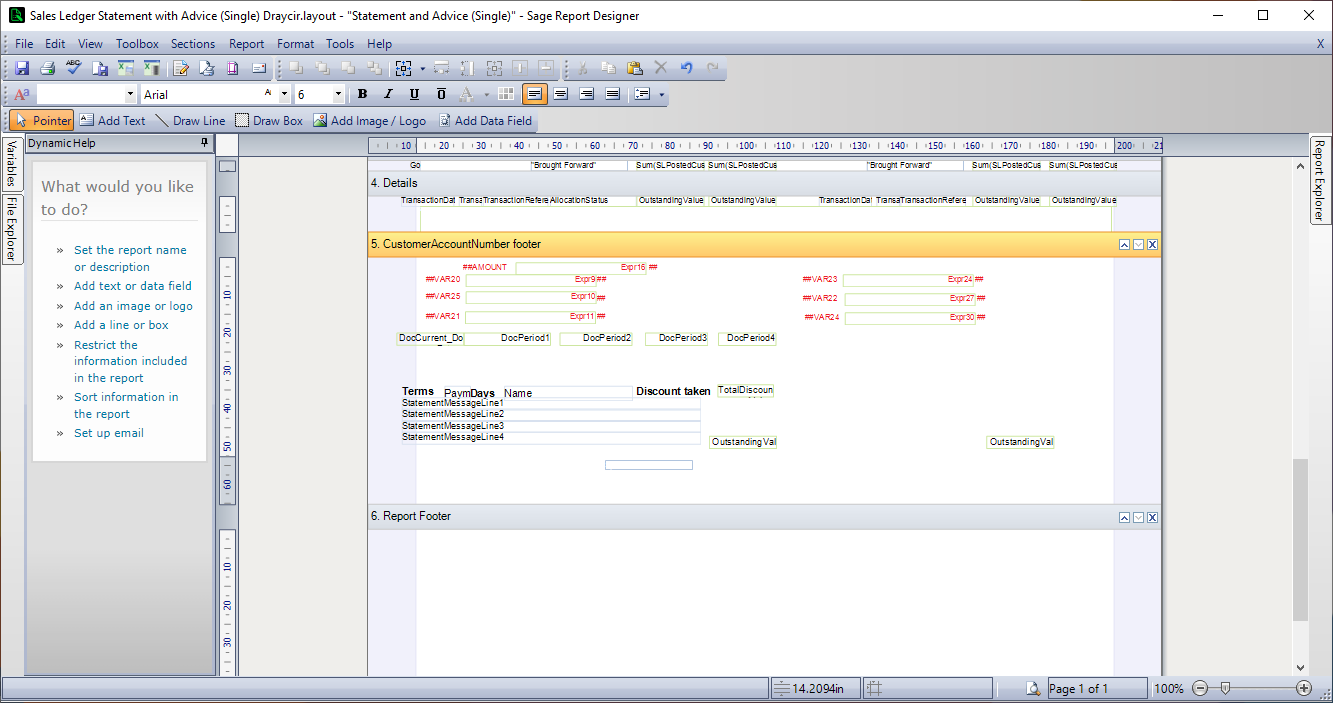
Task: Click 'Add an image or logo' link
Action: click(133, 306)
